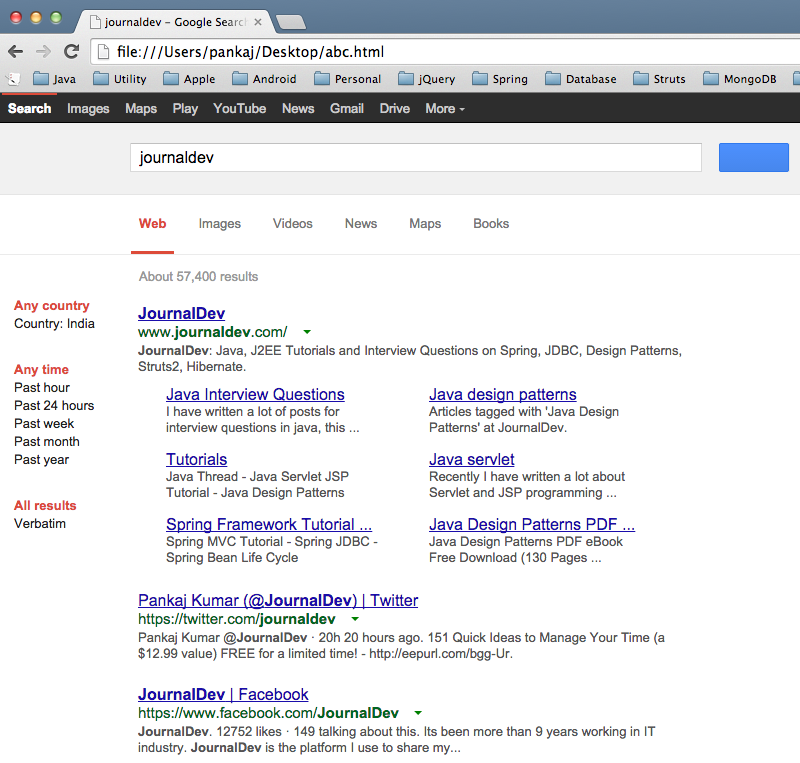Open the Java bookmarks folder

pos(55,78)
